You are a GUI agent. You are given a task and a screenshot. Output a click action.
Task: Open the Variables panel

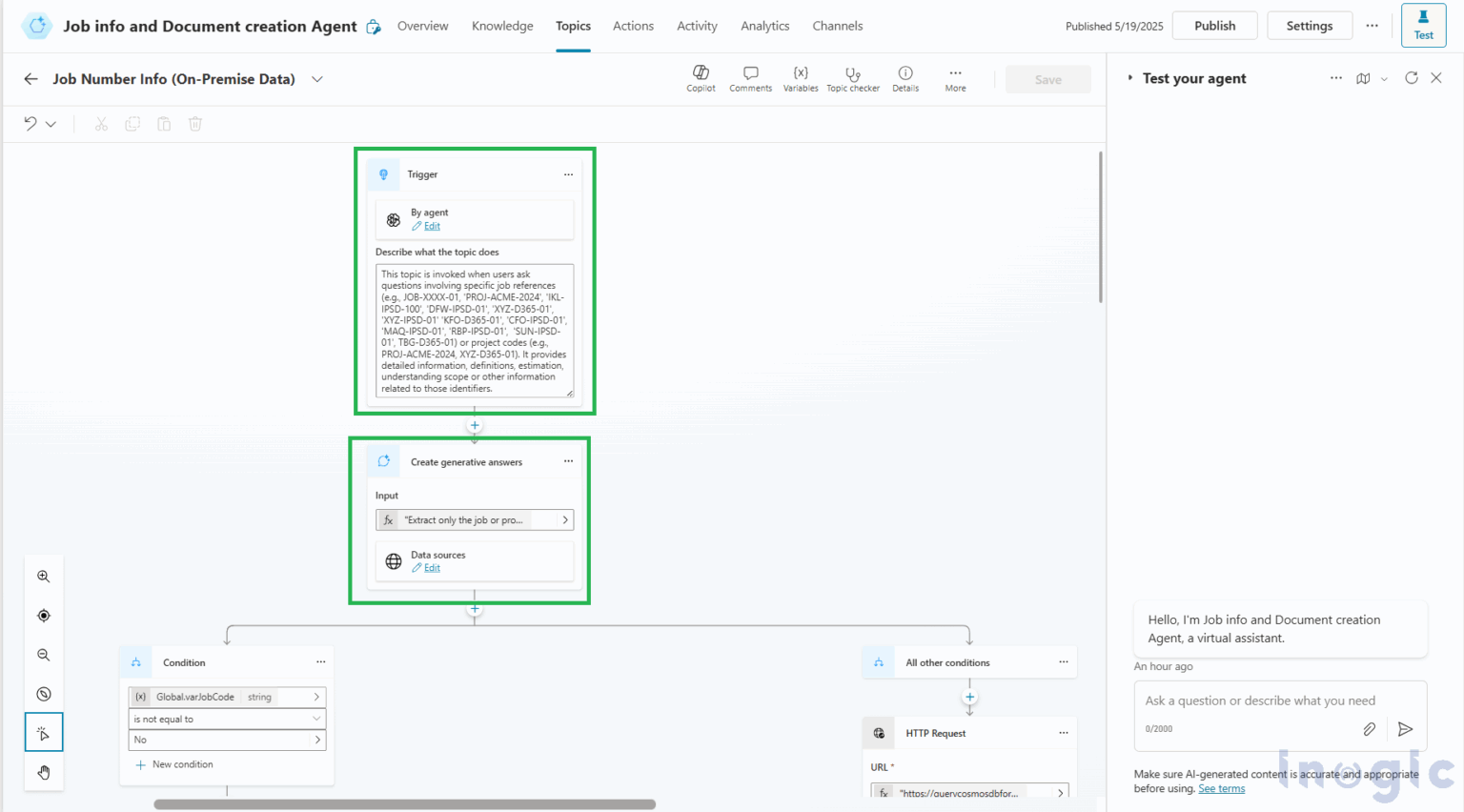click(801, 78)
